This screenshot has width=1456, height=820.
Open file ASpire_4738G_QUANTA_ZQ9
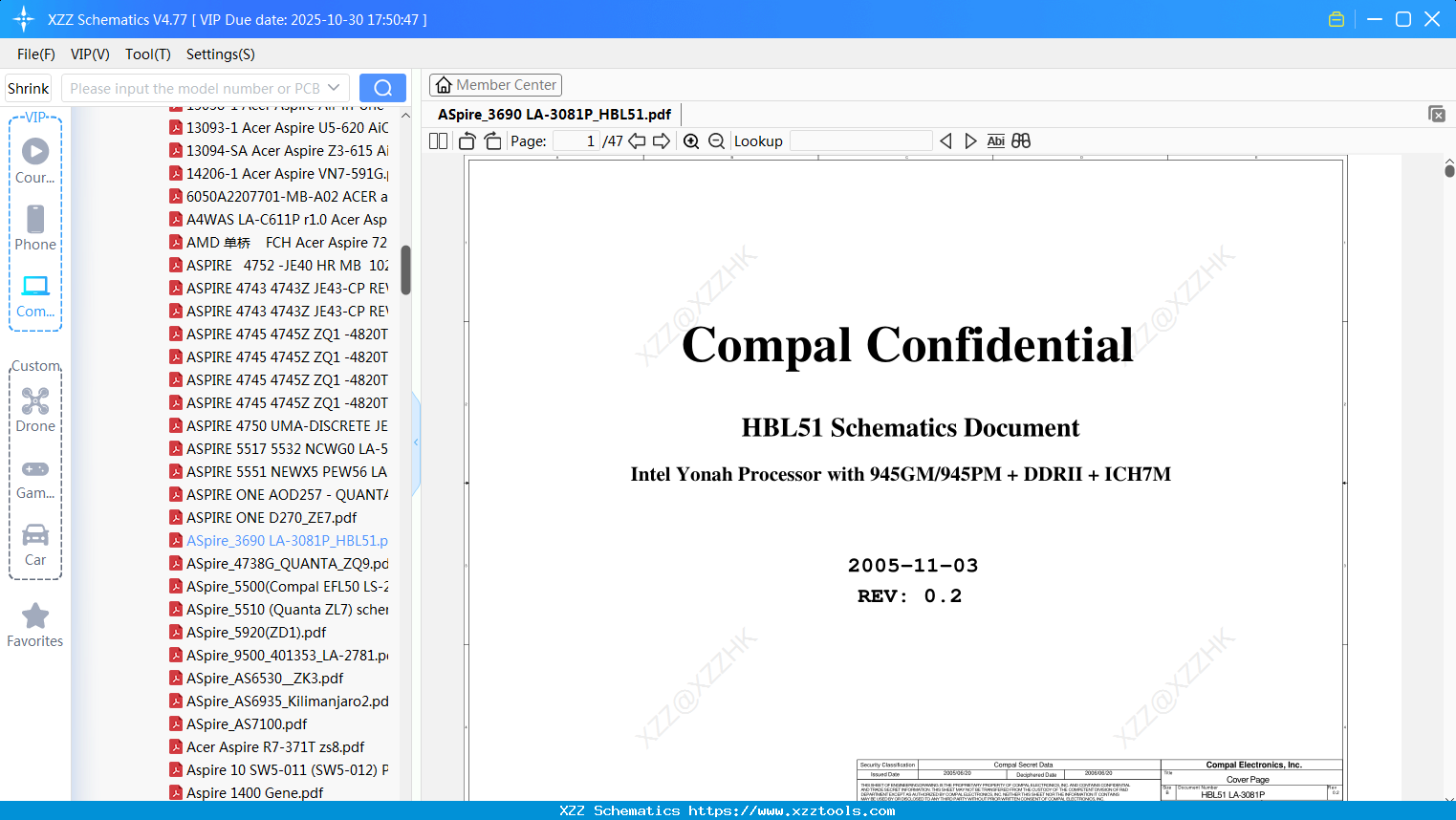point(279,564)
